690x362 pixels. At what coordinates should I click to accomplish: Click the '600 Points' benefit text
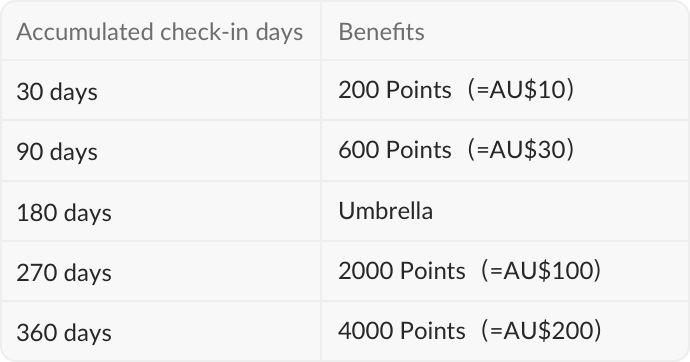[395, 150]
